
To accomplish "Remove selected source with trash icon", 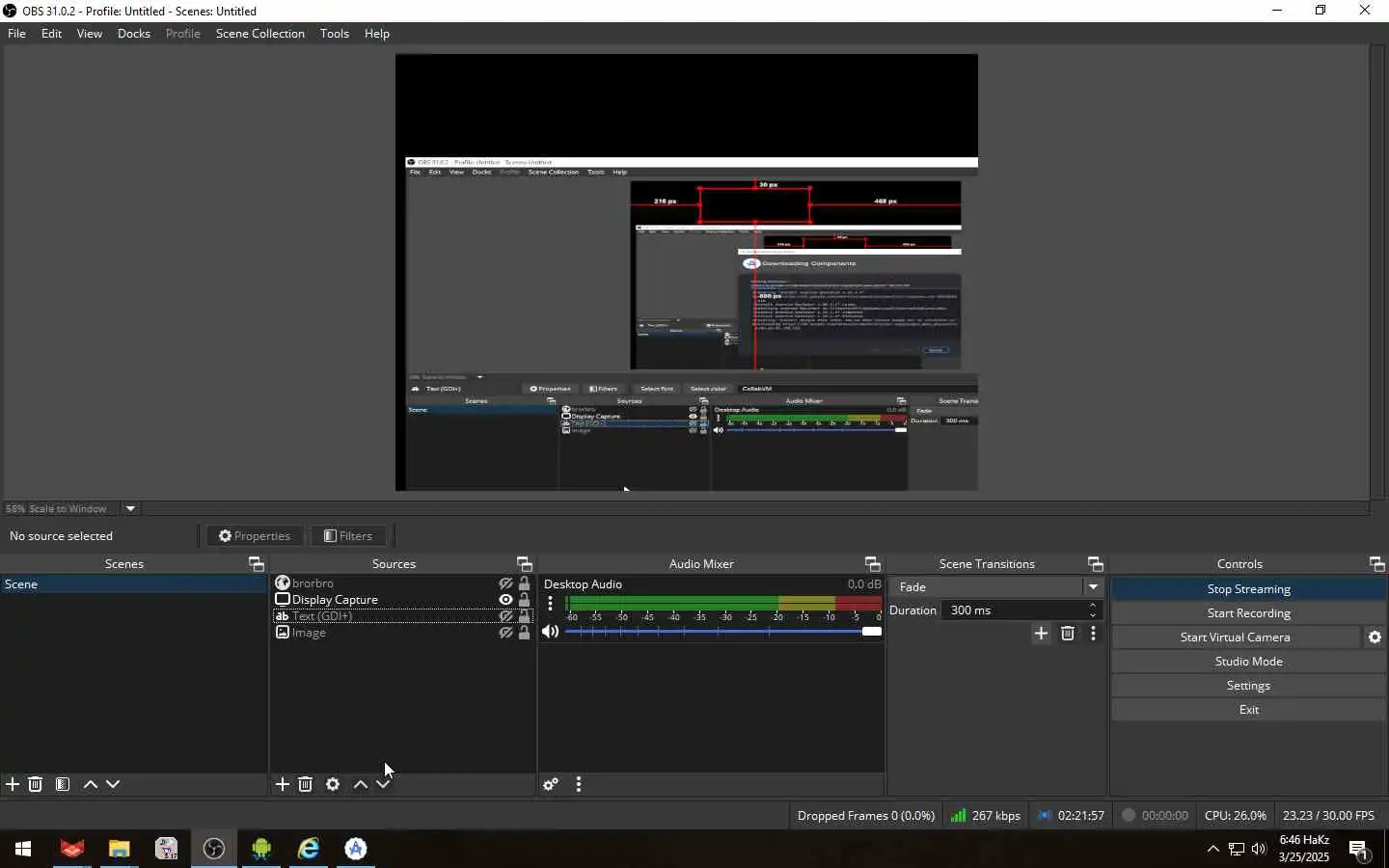I will coord(306,784).
